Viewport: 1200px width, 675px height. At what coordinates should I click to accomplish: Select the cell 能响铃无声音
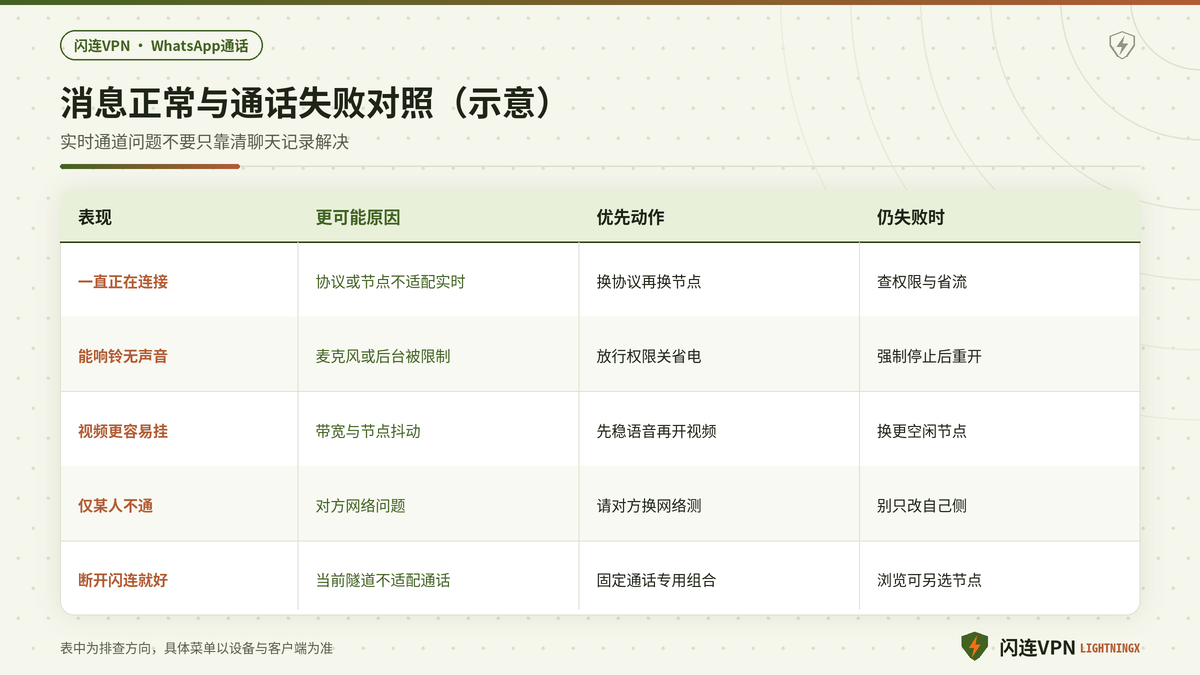(x=179, y=355)
